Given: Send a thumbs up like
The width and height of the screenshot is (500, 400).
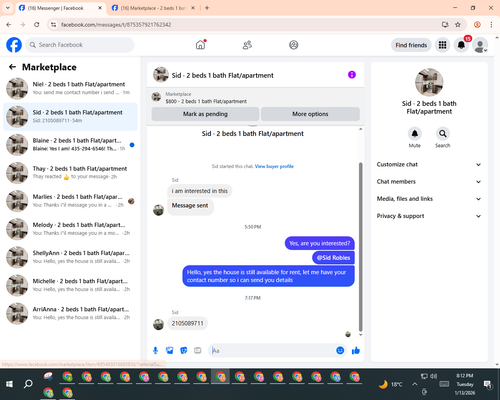Looking at the screenshot, I should pyautogui.click(x=356, y=350).
